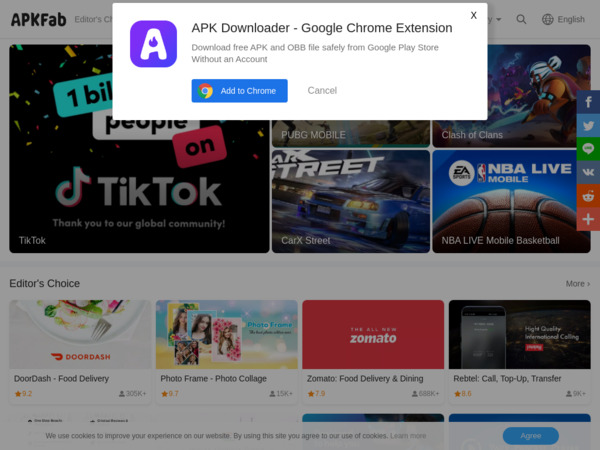The height and width of the screenshot is (450, 600).
Task: Open the search magnifier icon
Action: pos(521,19)
